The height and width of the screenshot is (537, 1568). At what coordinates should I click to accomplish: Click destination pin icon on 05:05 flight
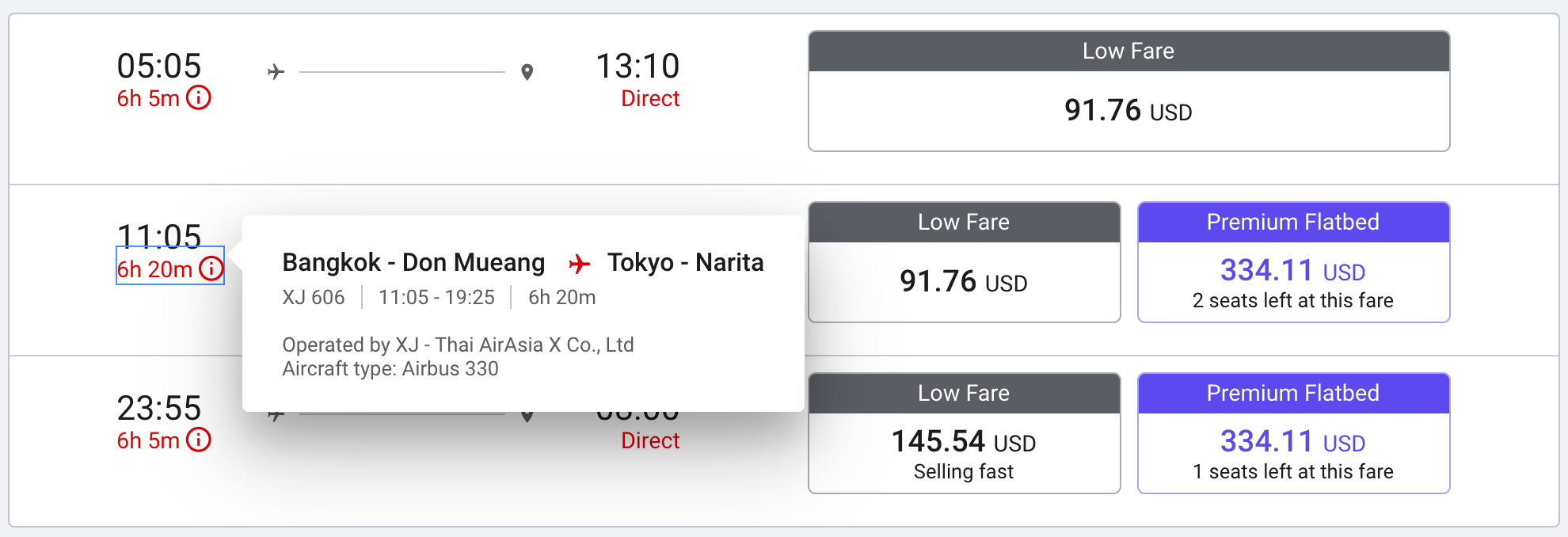coord(527,72)
